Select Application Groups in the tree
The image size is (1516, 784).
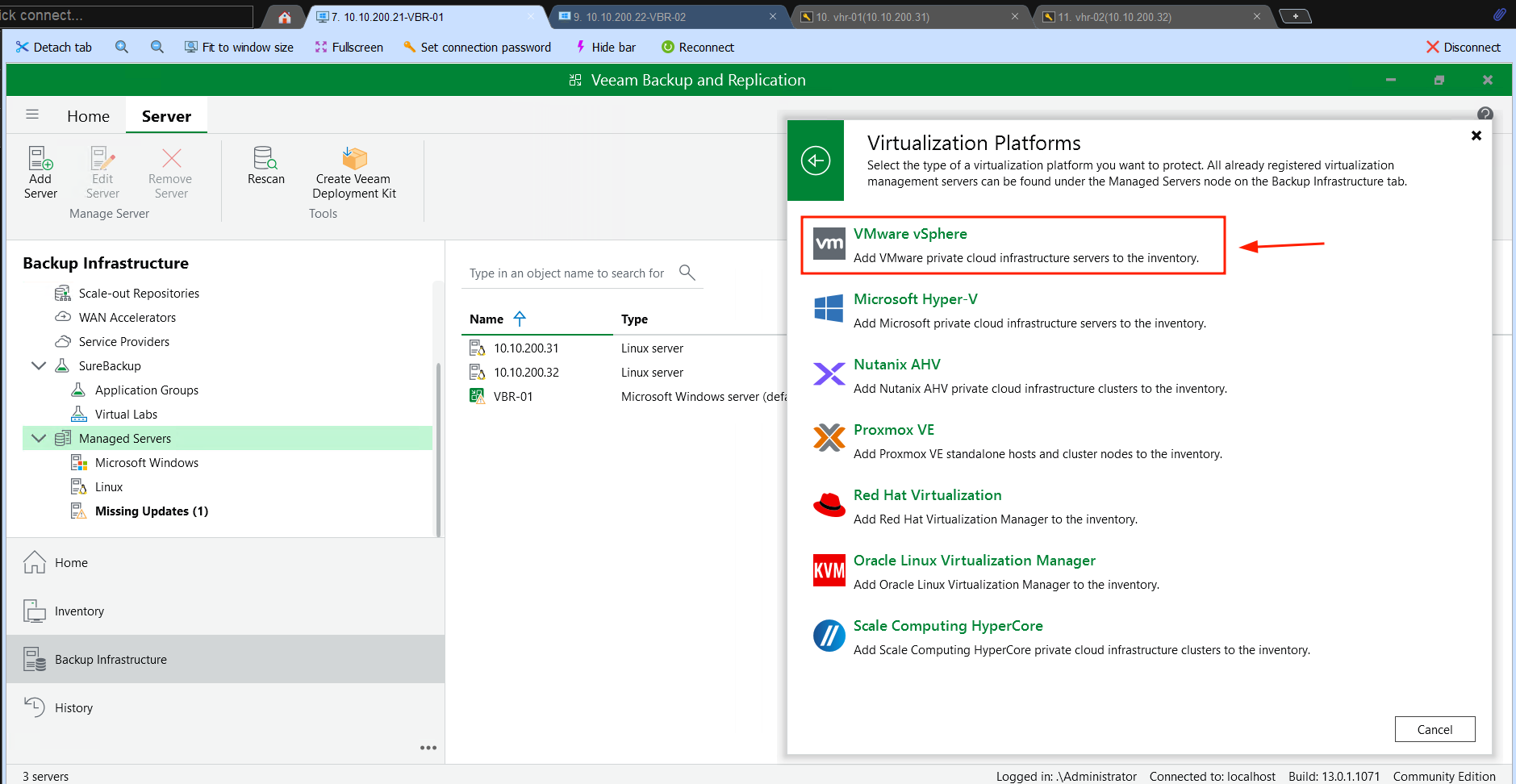tap(147, 390)
